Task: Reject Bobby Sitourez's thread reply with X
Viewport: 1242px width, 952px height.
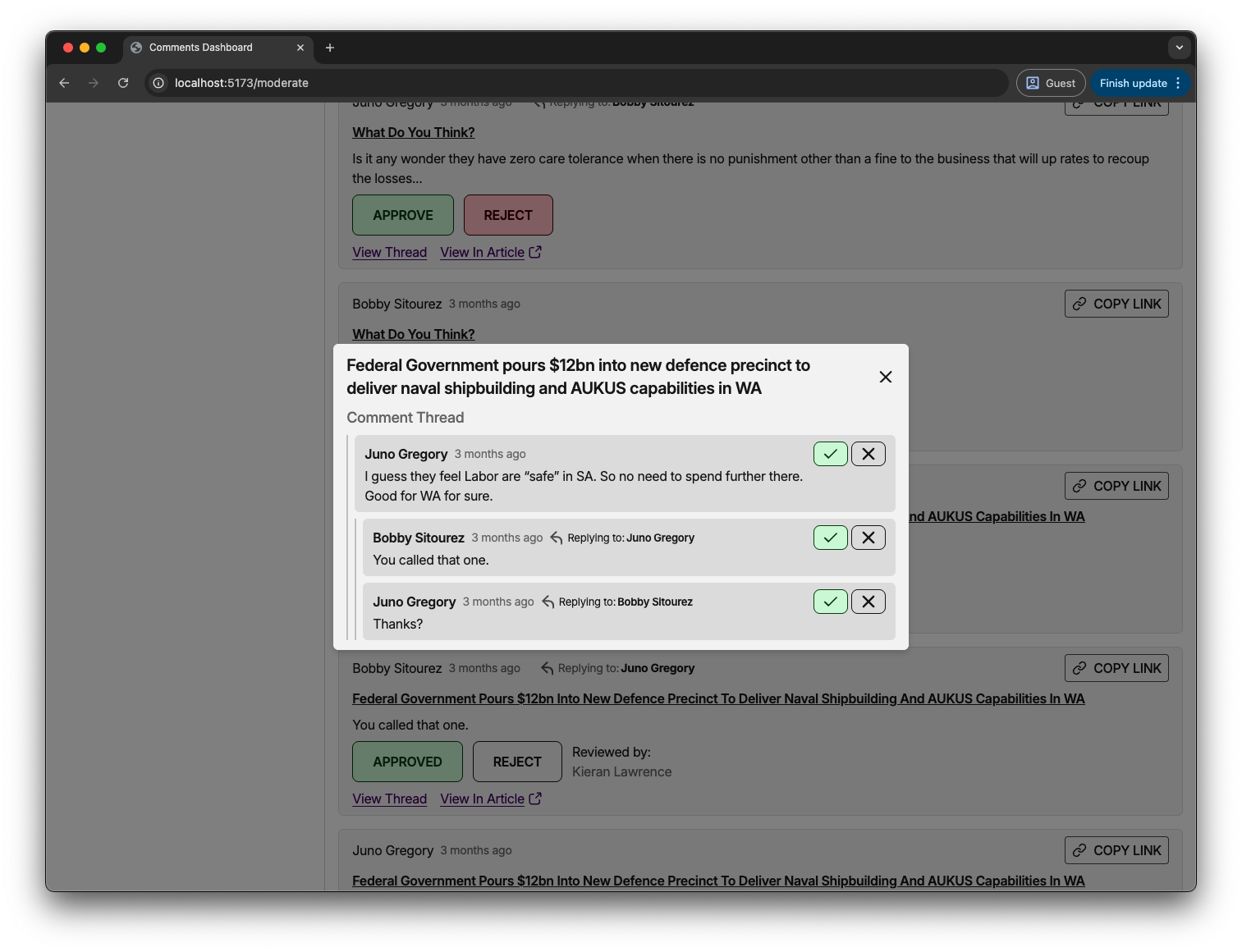Action: pos(868,538)
